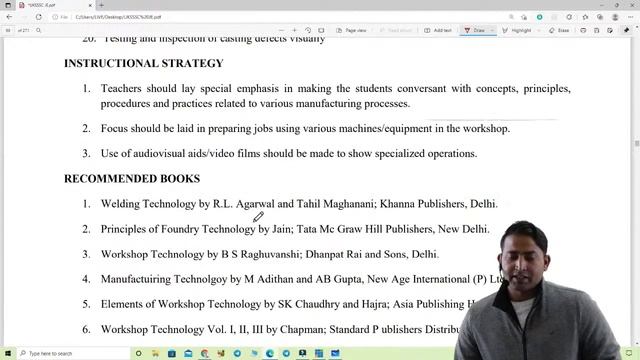Viewport: 640px width, 360px height.
Task: Open the Collections icon
Action: [x=600, y=17]
